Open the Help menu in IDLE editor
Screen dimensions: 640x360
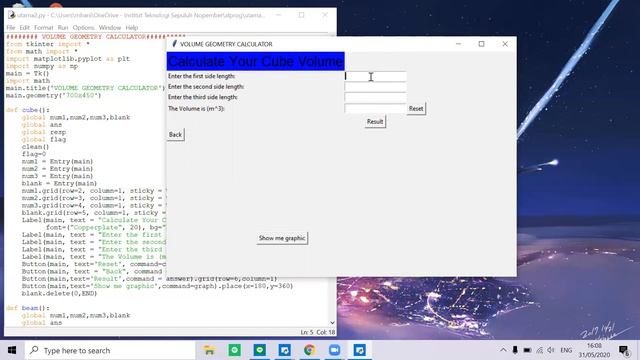pos(131,27)
